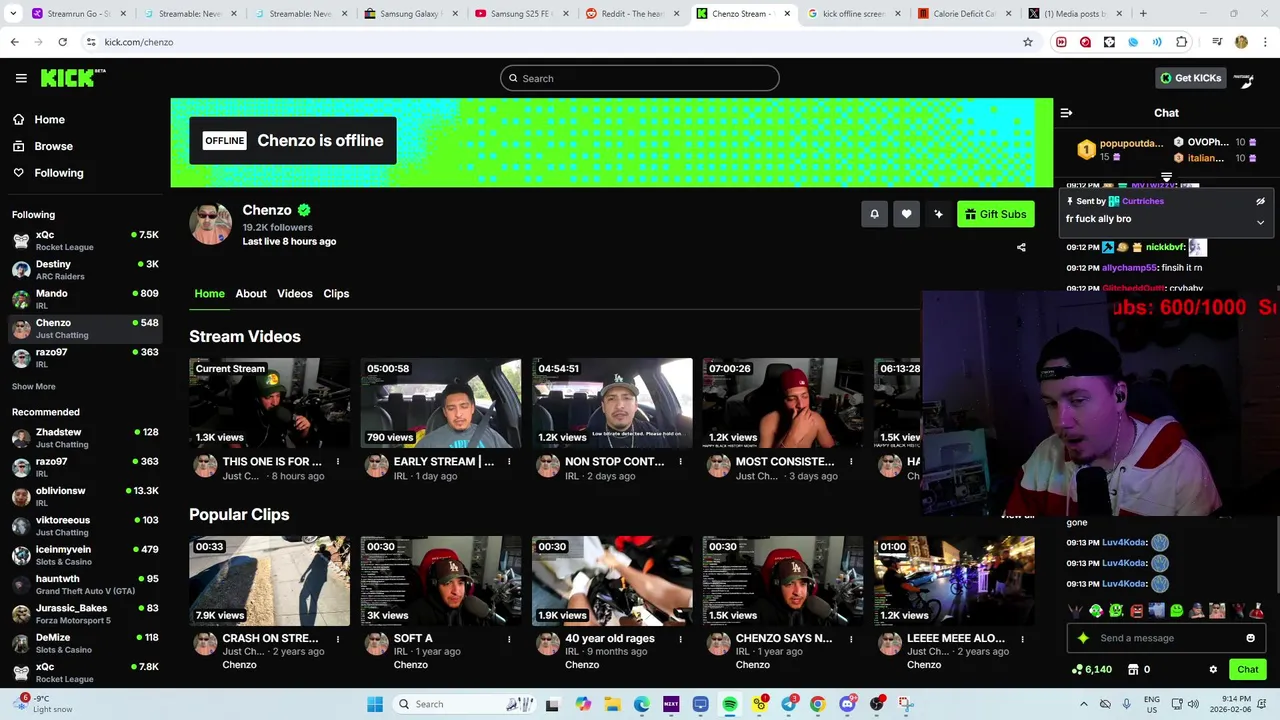
Task: Play the 05:00:58 stream video thumbnail
Action: pyautogui.click(x=441, y=403)
